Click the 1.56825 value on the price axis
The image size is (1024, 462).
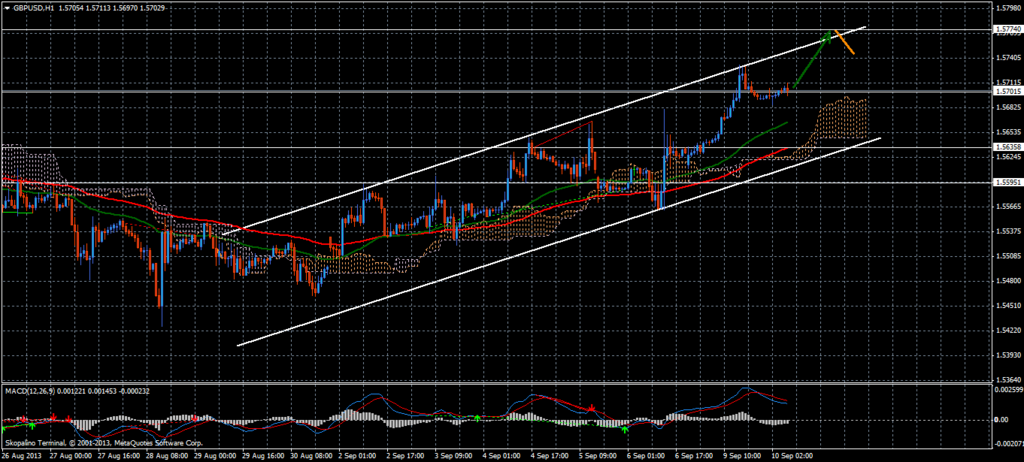coord(1007,107)
